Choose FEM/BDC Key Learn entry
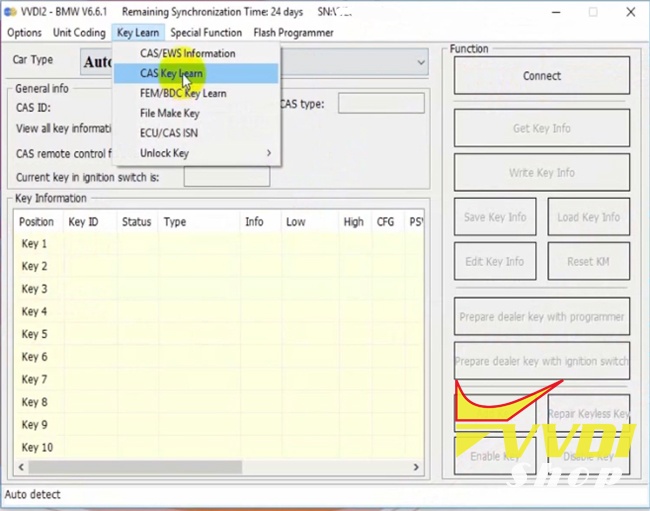 [x=196, y=93]
